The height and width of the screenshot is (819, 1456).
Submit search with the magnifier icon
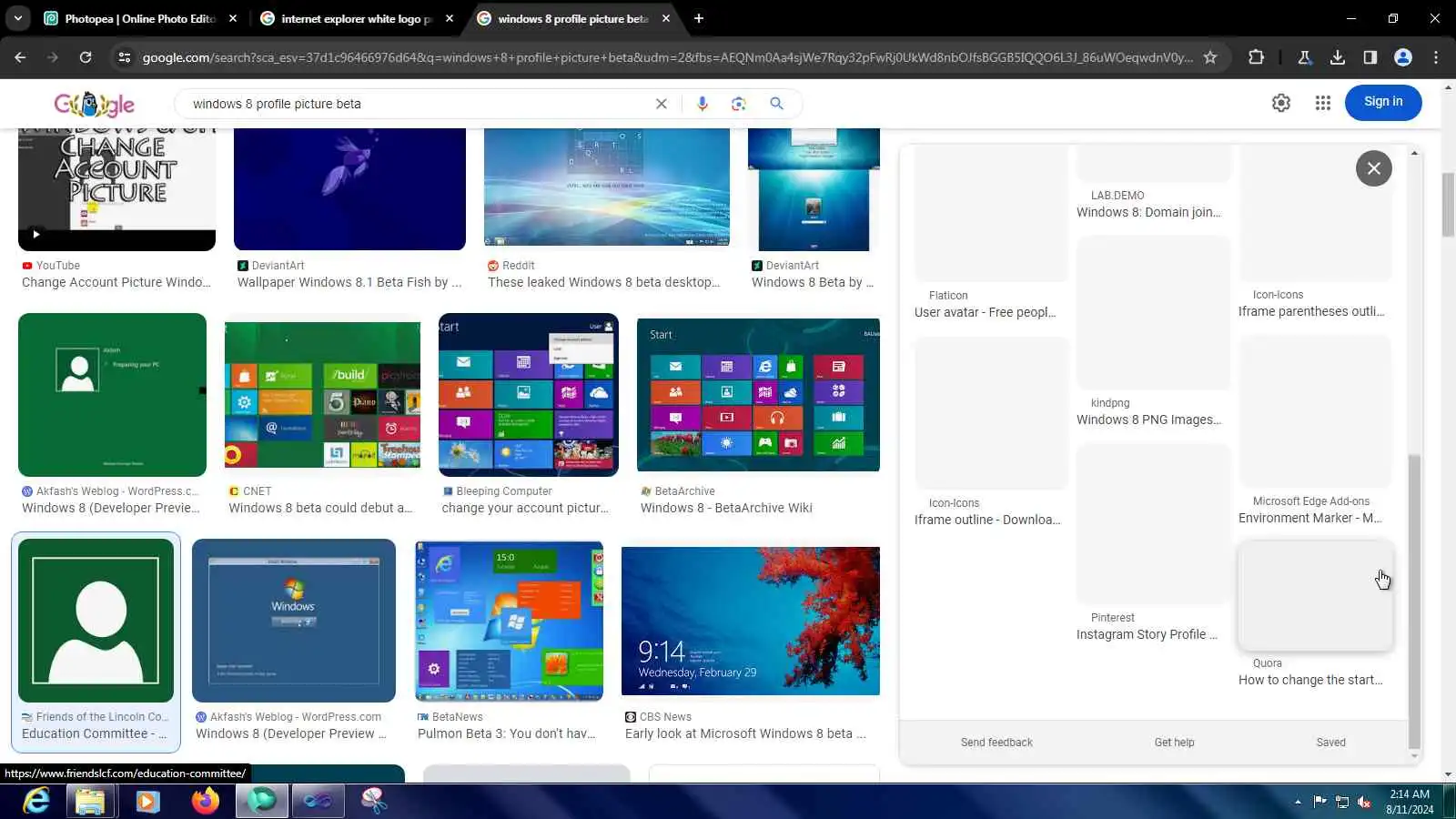pyautogui.click(x=776, y=104)
